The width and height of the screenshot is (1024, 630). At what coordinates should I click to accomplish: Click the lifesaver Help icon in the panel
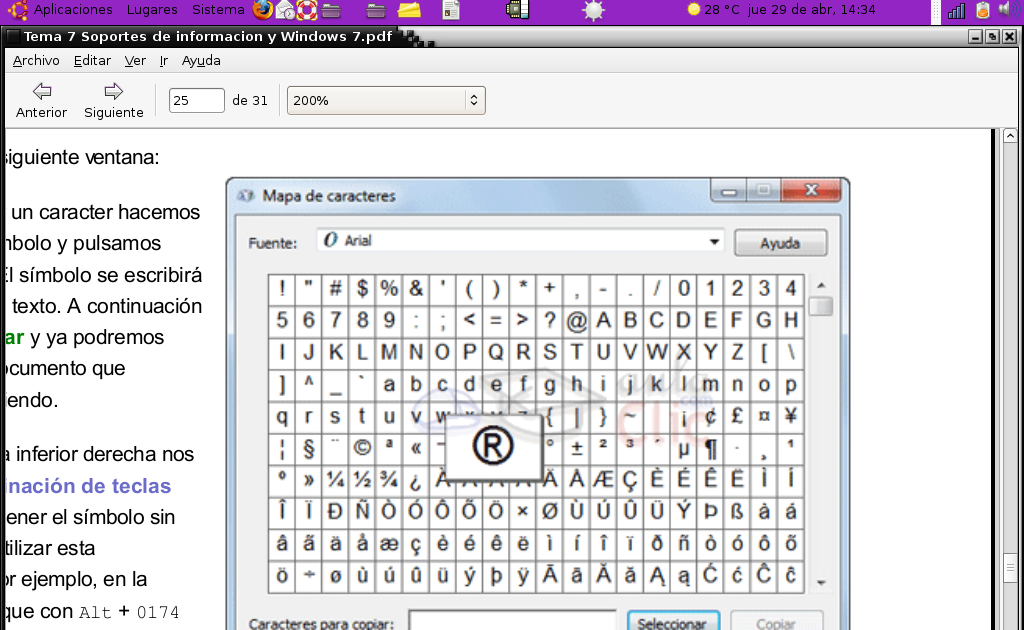click(x=305, y=10)
